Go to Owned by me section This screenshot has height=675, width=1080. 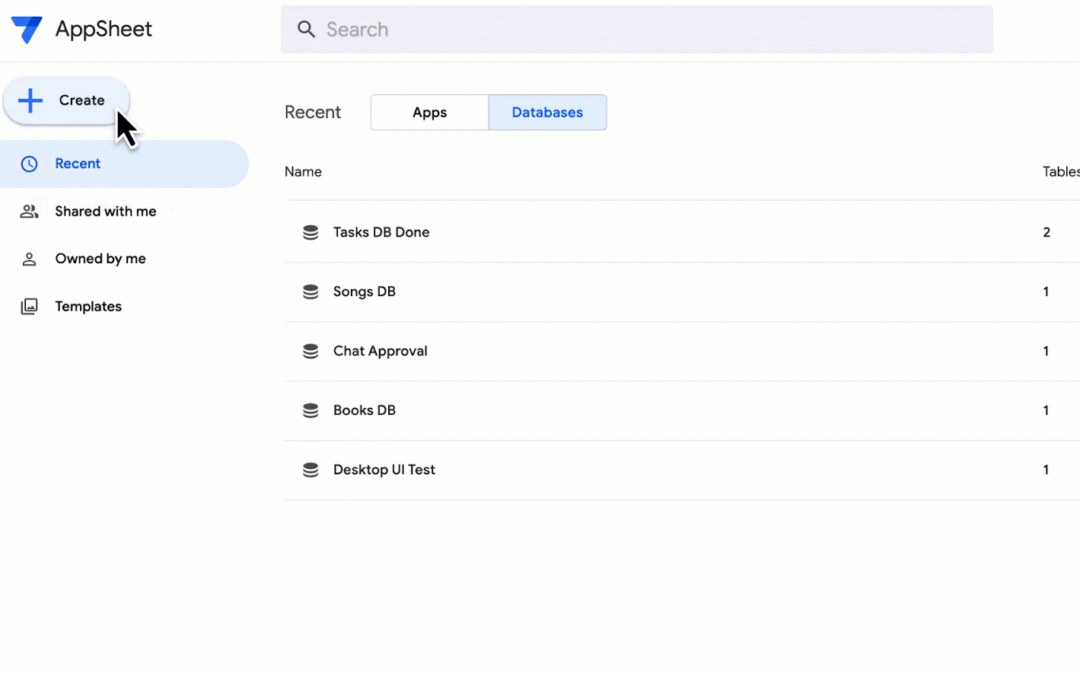click(101, 259)
